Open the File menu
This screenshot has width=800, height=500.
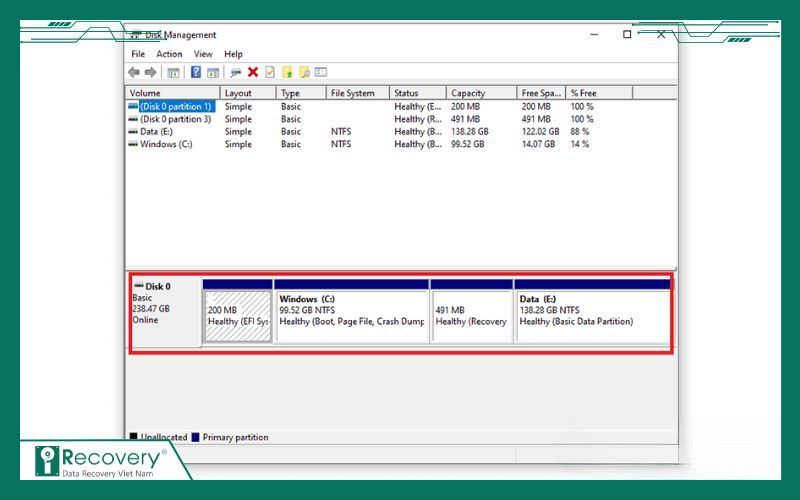pos(138,54)
